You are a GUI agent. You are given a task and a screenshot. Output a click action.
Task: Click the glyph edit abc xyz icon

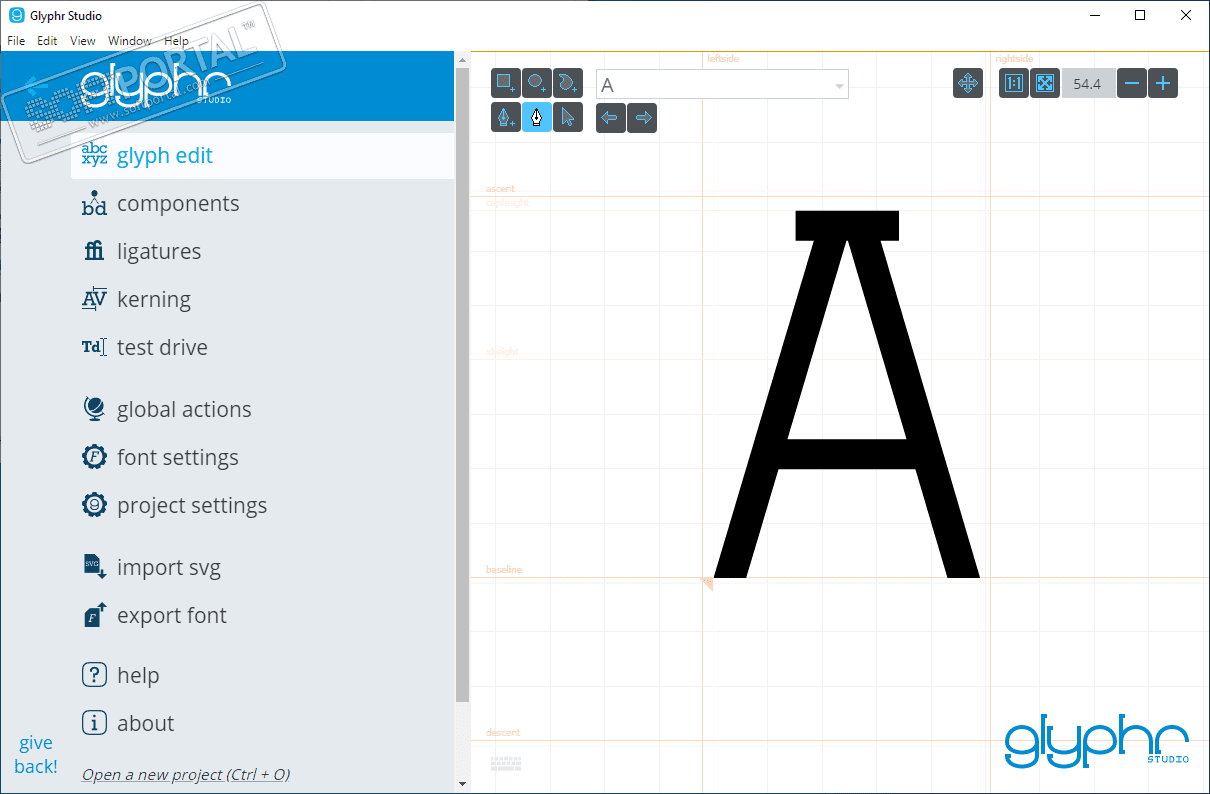coord(94,155)
